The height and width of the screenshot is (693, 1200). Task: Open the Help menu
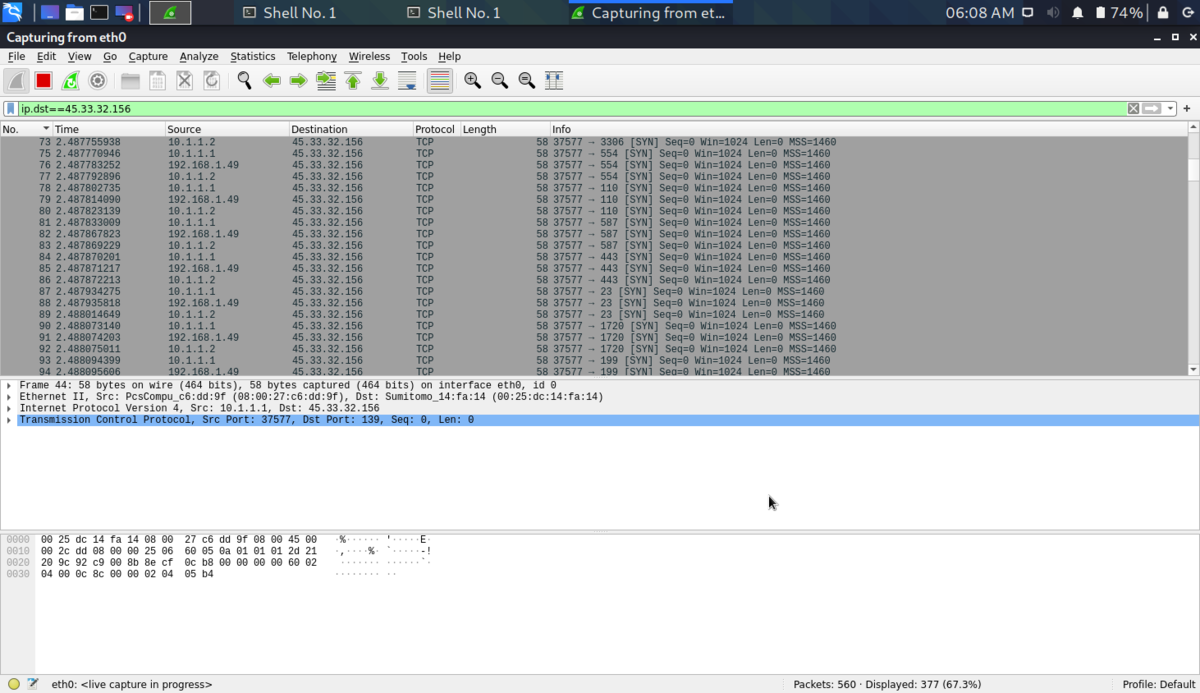[x=449, y=57]
